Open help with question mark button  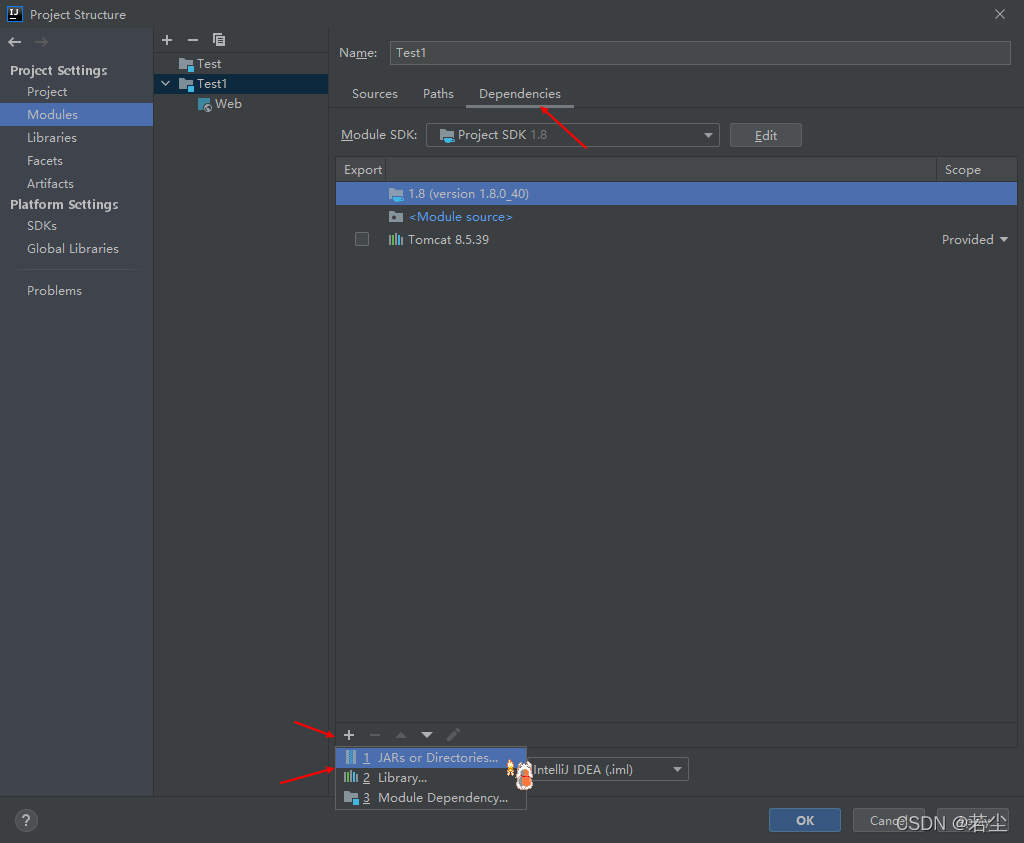coord(26,820)
